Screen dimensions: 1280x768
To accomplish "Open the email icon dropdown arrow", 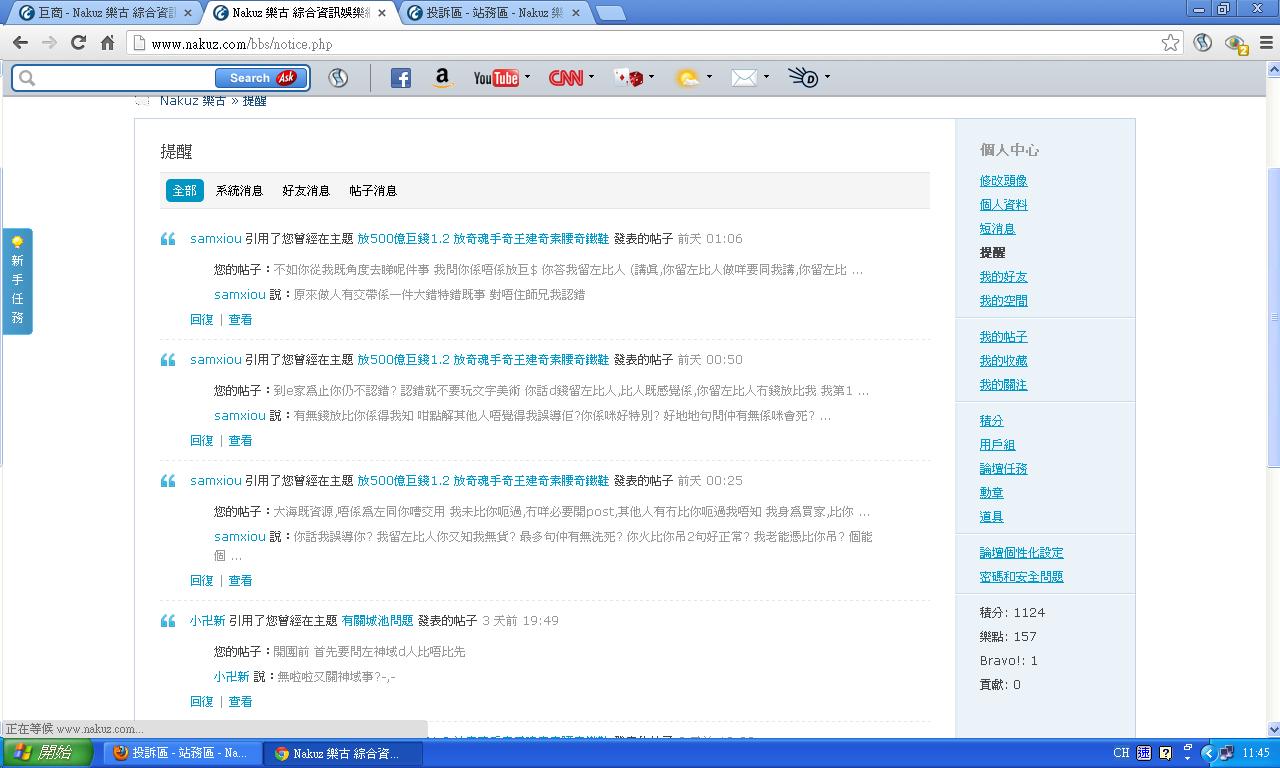I will point(766,77).
